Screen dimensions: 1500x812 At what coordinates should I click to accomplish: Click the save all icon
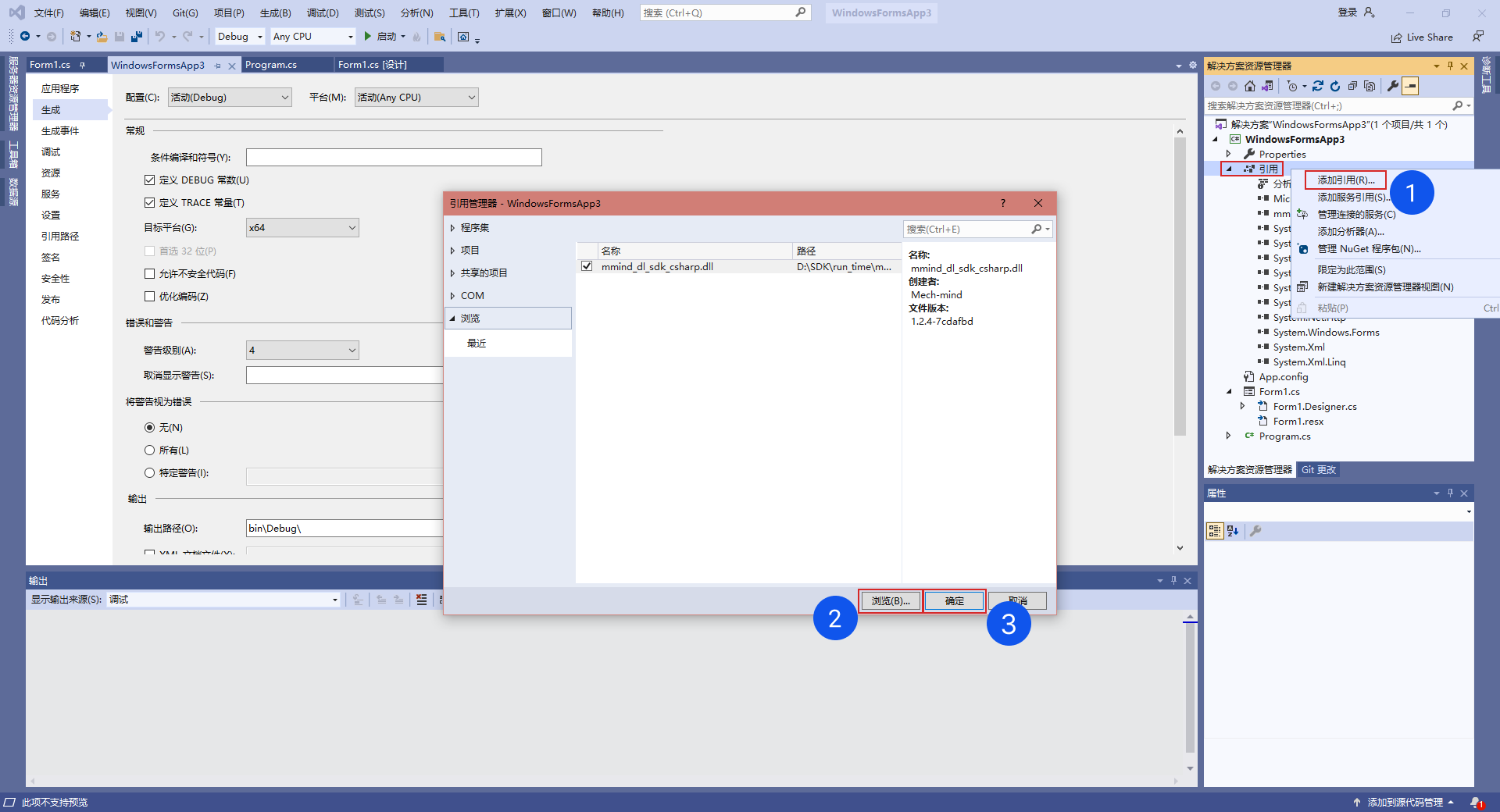click(137, 37)
